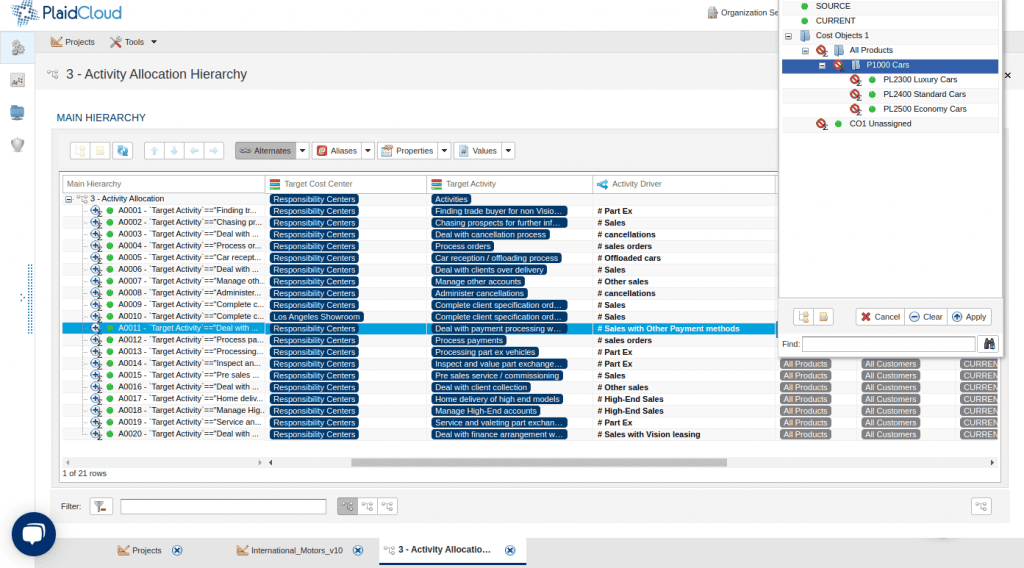Image resolution: width=1024 pixels, height=568 pixels.
Task: Click the monitor icon in left sidebar
Action: (x=18, y=112)
